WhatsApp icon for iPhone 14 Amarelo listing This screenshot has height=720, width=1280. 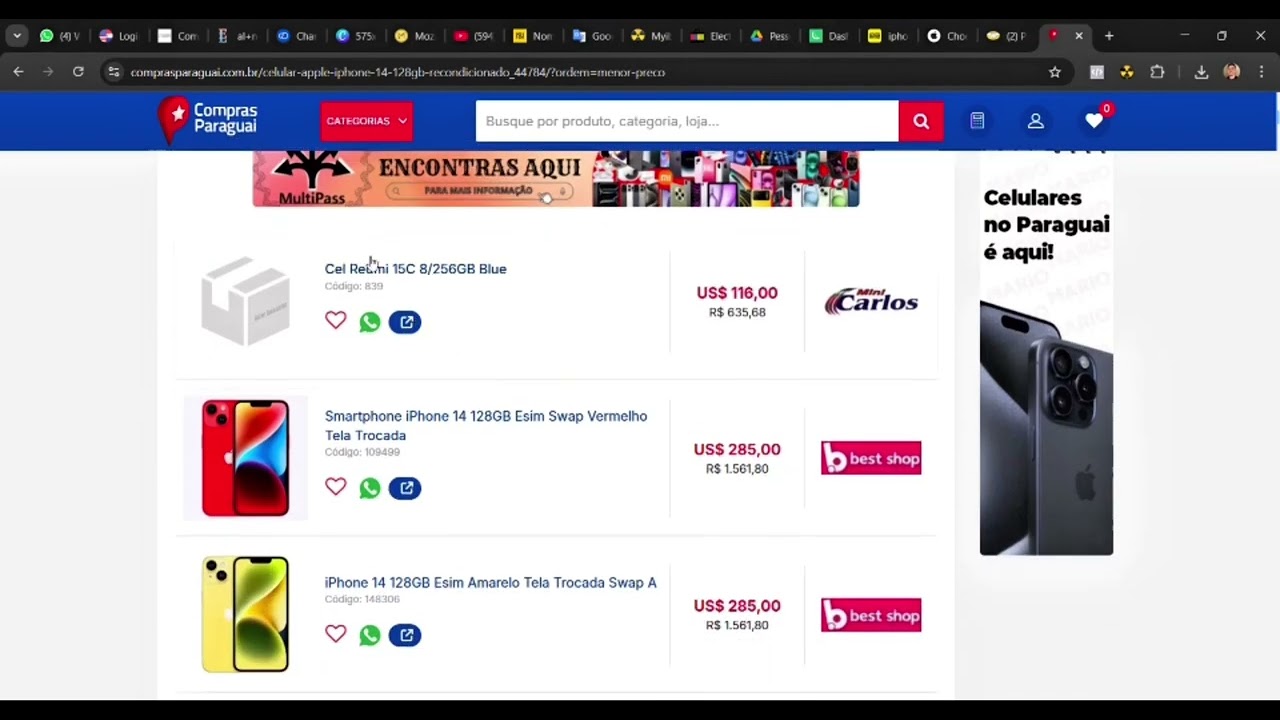click(x=370, y=635)
